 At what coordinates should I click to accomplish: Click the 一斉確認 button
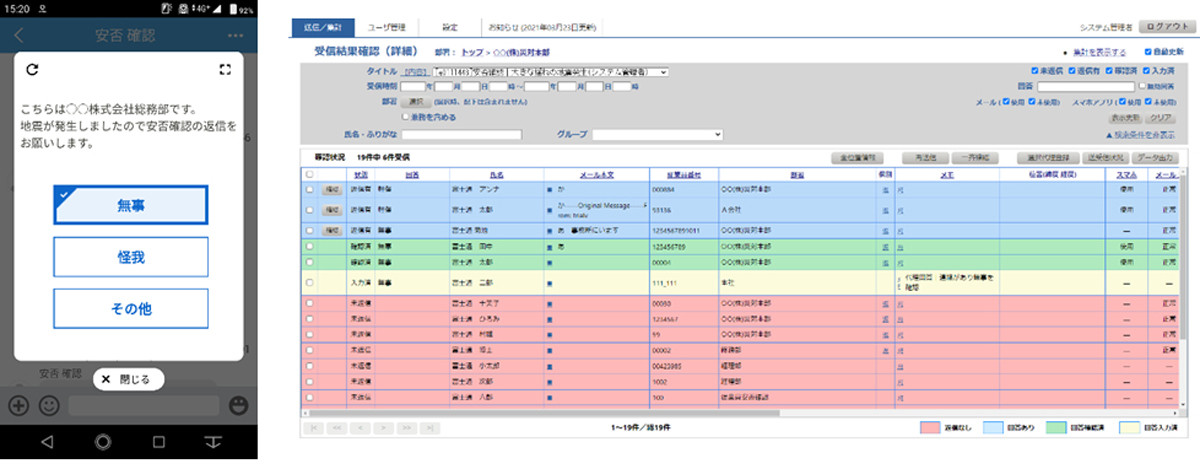click(975, 158)
